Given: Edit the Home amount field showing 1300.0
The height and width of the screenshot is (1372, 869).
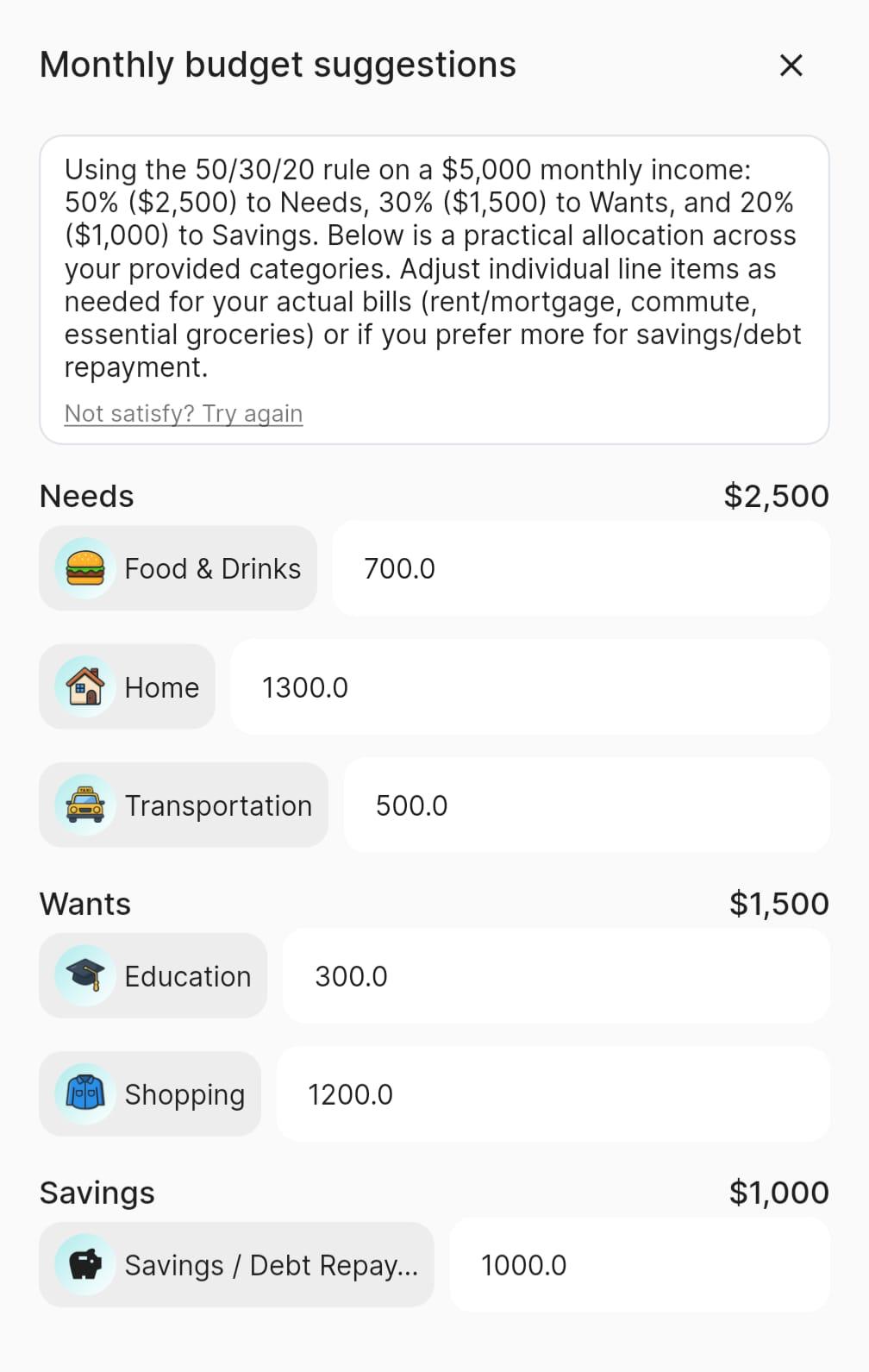Looking at the screenshot, I should pos(529,687).
